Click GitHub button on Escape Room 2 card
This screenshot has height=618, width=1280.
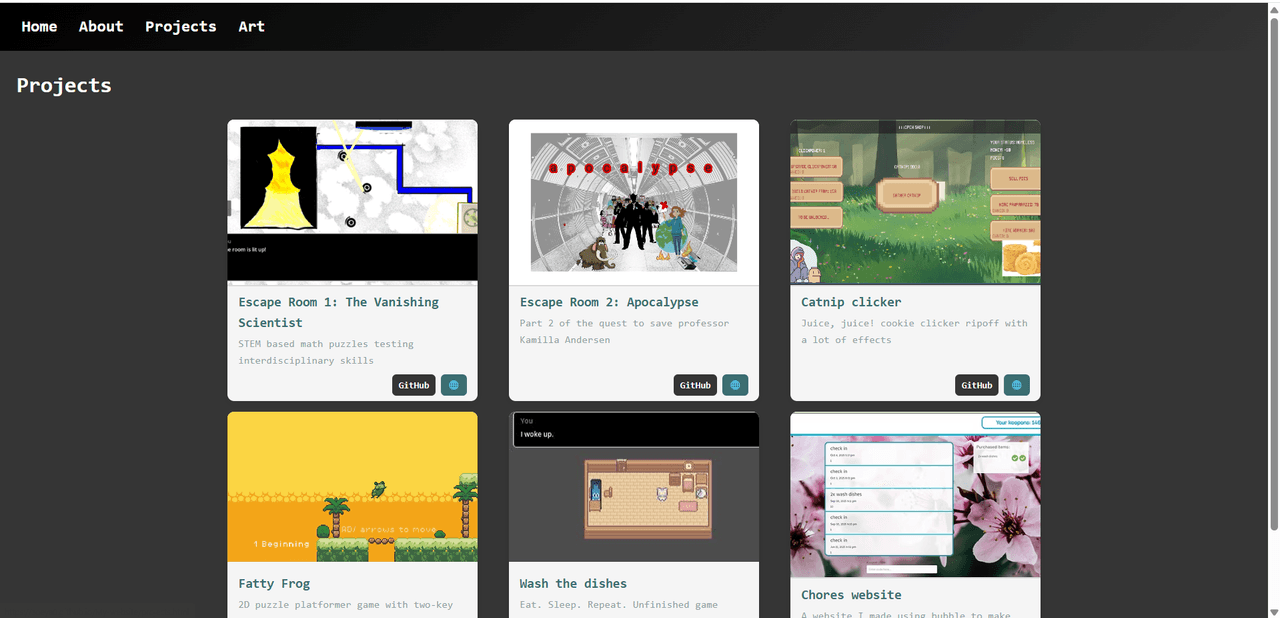click(x=695, y=385)
